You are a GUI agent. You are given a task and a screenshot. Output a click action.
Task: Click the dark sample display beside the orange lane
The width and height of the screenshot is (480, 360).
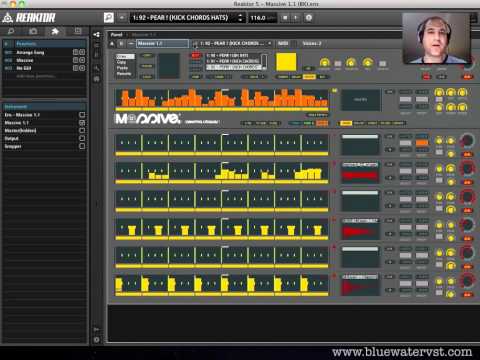click(x=361, y=100)
